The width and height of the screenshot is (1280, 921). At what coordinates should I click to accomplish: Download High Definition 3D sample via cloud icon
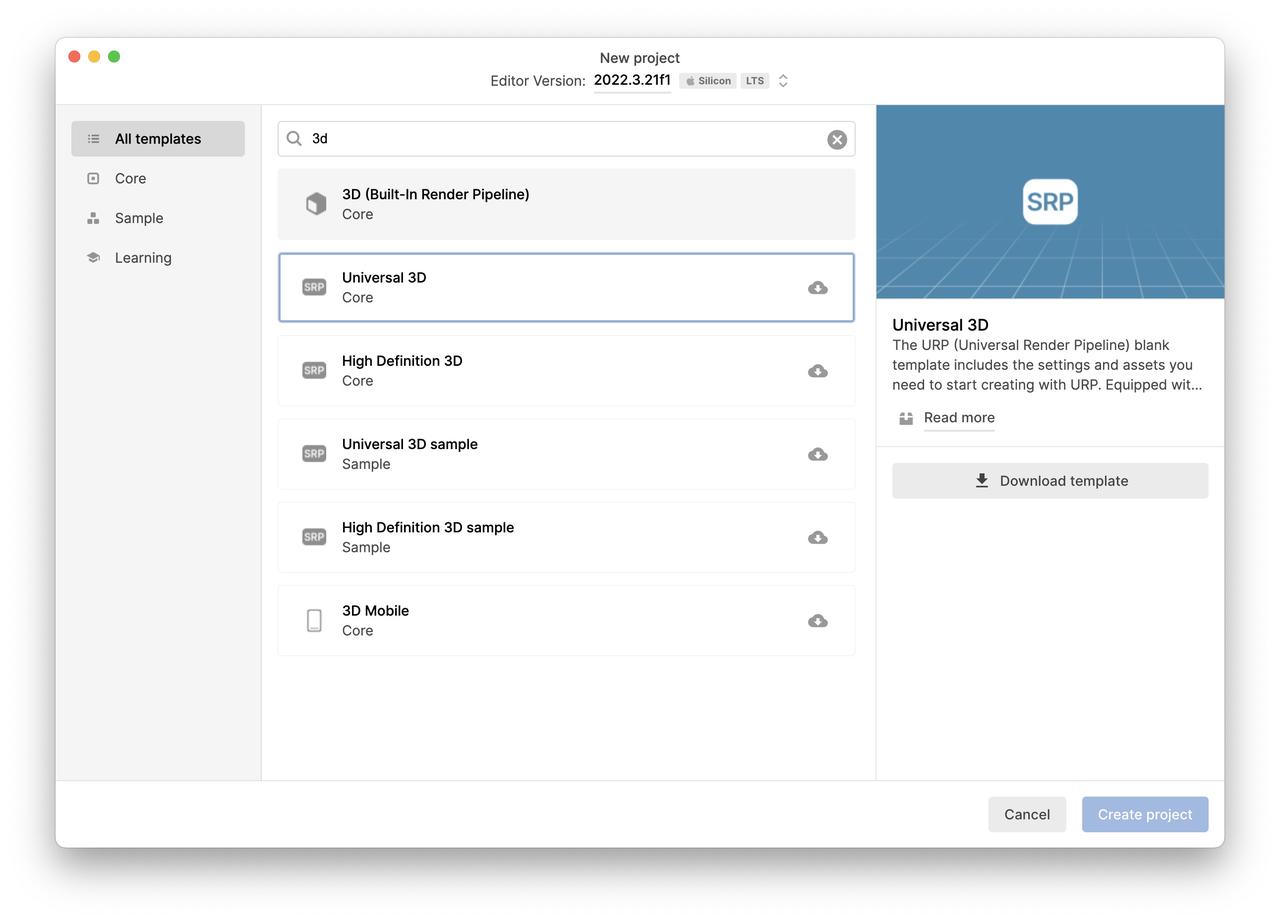(x=818, y=538)
